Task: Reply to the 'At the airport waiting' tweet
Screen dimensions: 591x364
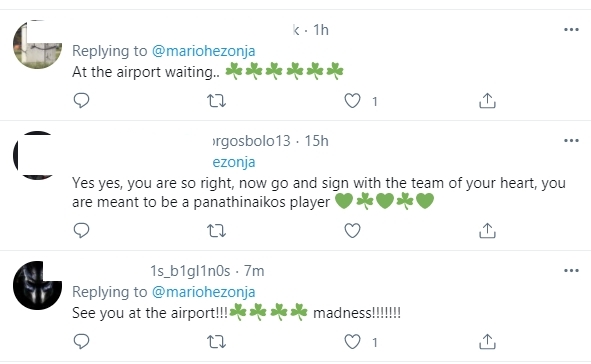Action: (x=81, y=101)
